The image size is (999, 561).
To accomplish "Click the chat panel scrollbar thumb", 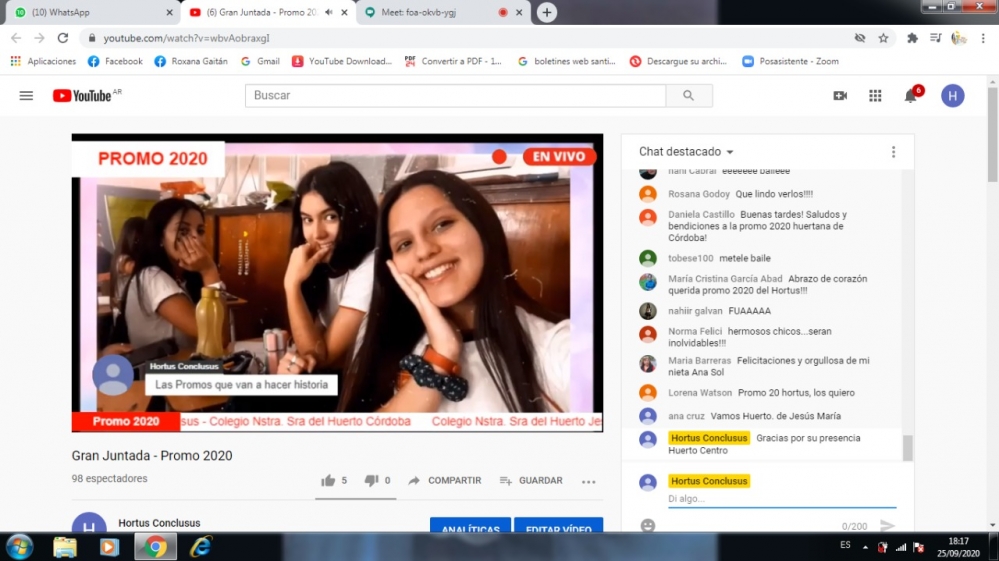I will 907,448.
